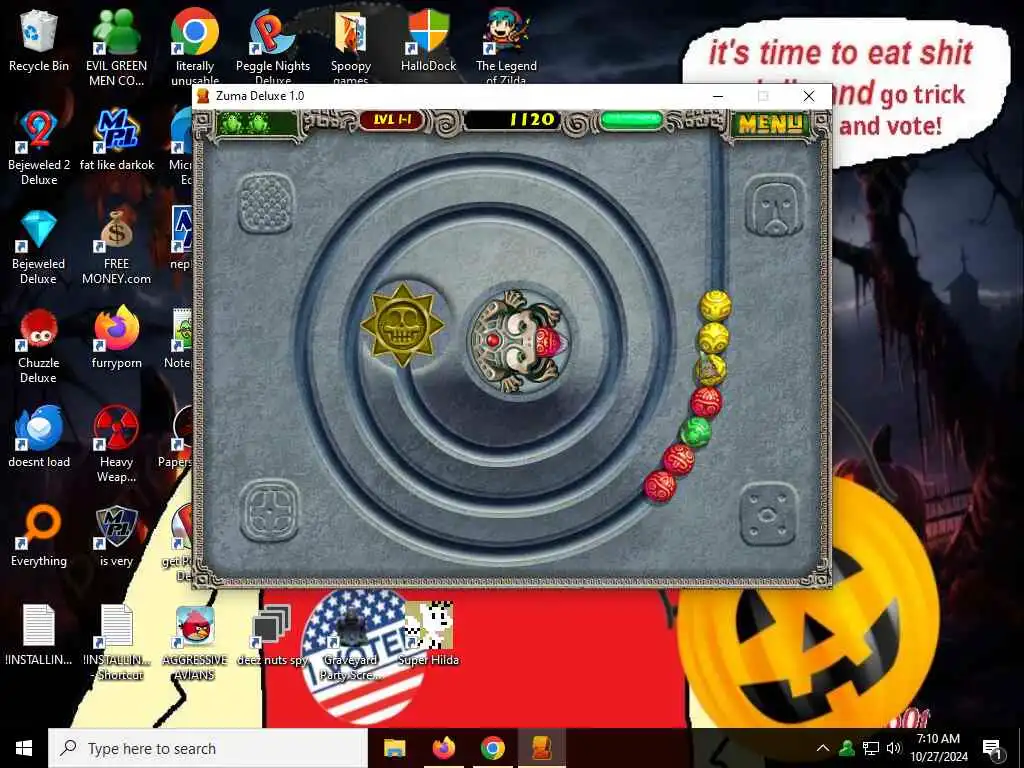Launch Heavy Weapon desktop shortcut
The image size is (1024, 768).
tap(116, 445)
